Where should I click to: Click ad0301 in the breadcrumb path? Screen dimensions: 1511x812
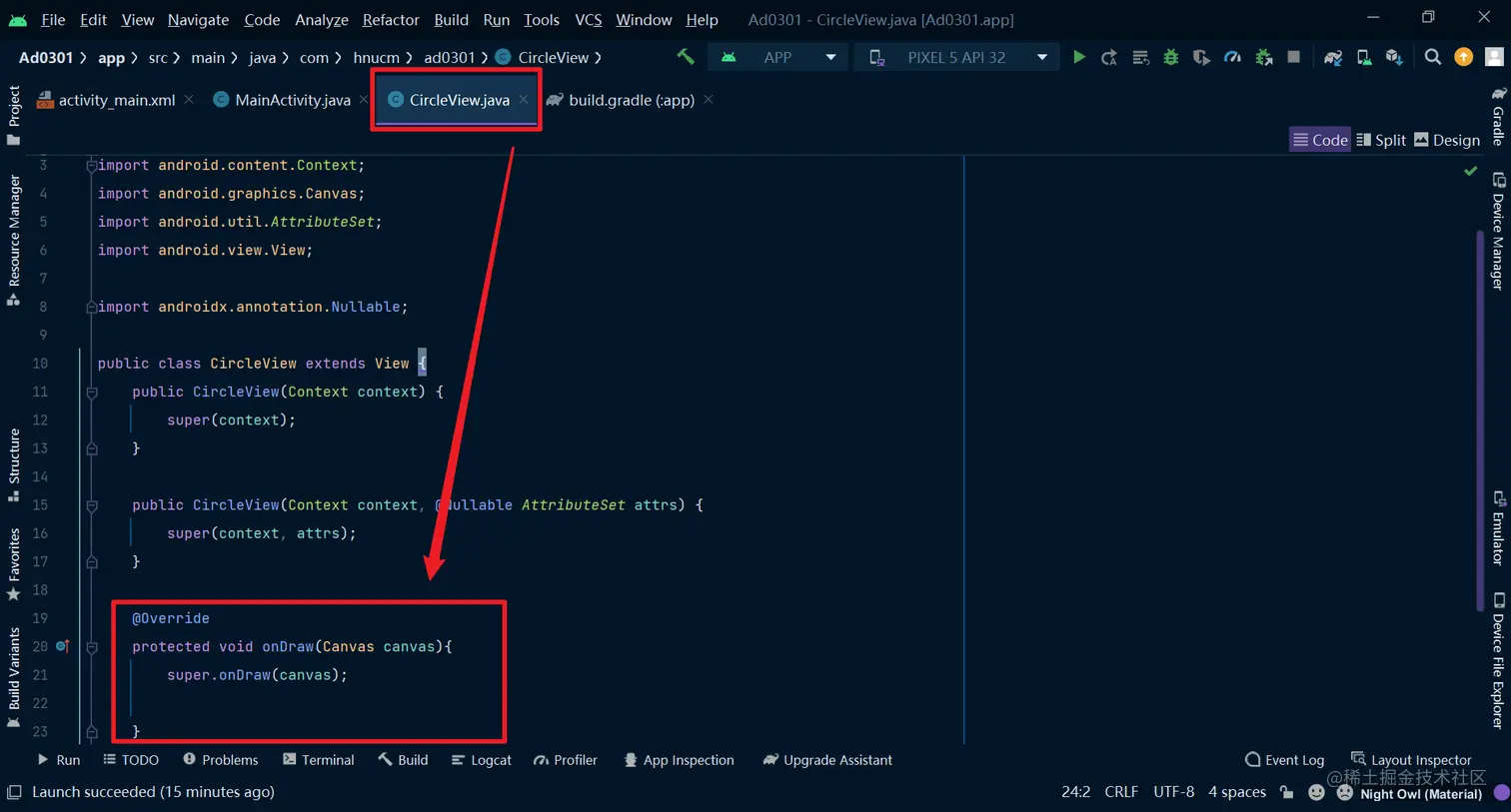tap(449, 57)
